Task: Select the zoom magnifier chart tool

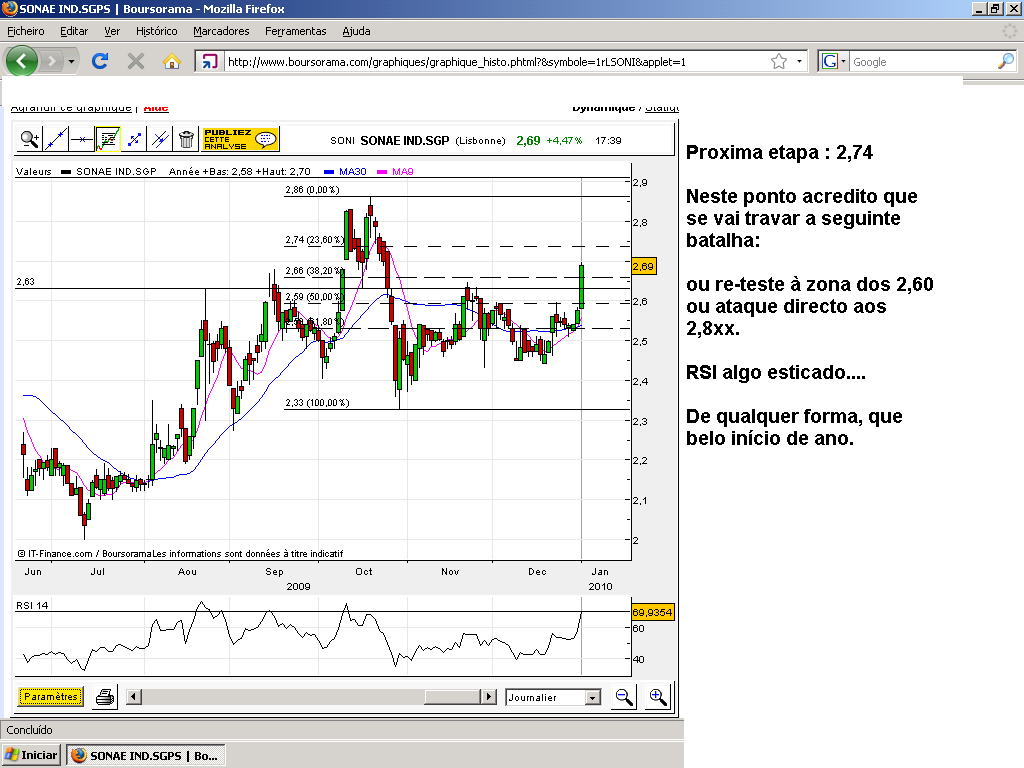Action: [29, 139]
